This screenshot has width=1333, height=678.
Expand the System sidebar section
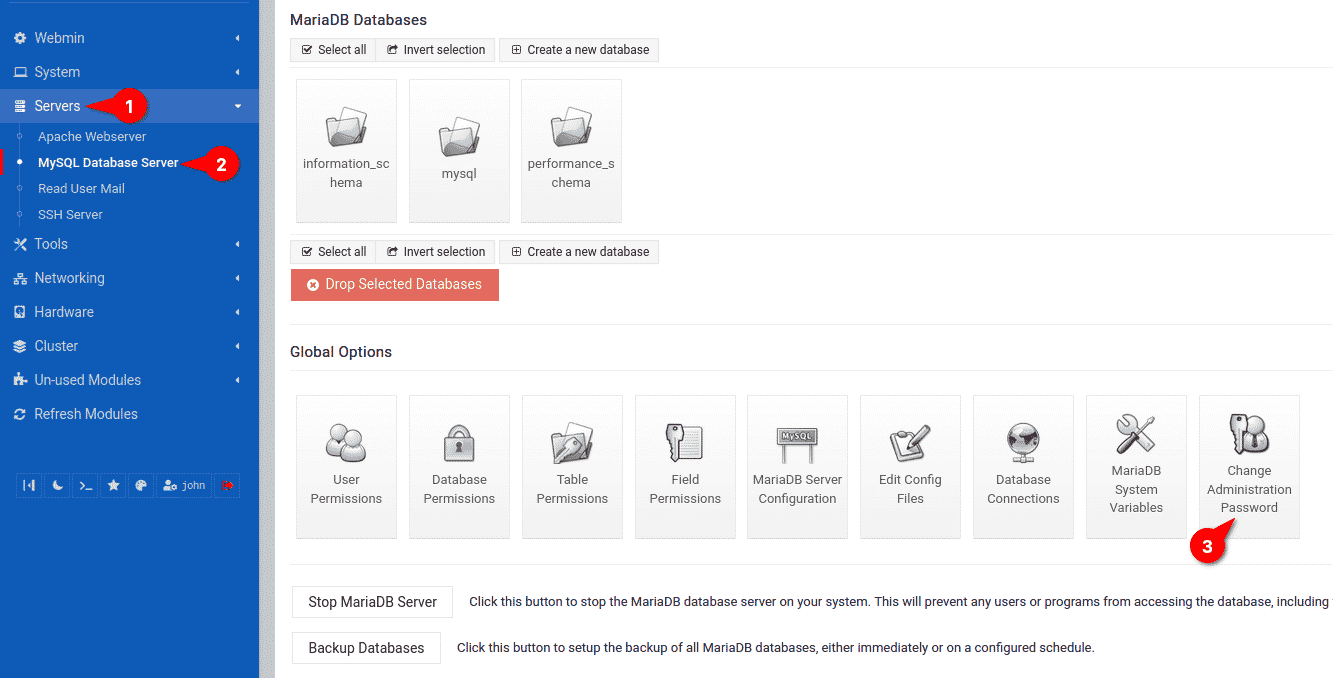(129, 72)
